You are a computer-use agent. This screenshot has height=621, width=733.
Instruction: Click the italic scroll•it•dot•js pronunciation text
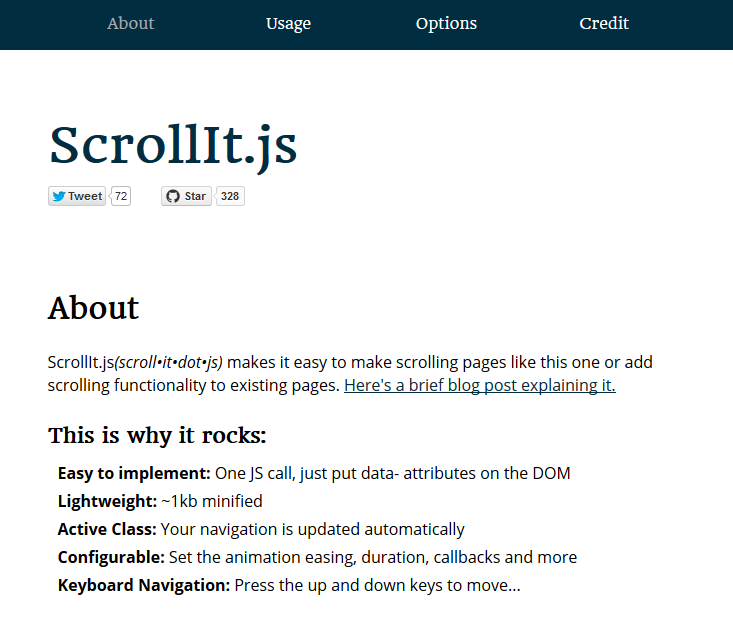coord(169,362)
